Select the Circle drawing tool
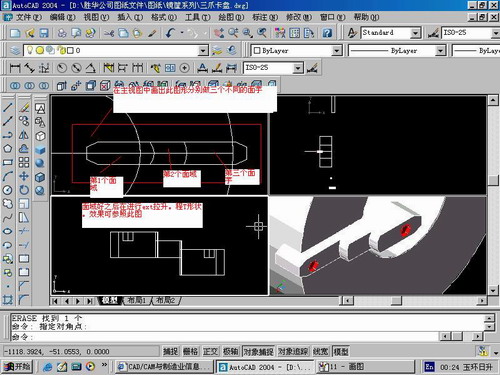 click(8, 190)
